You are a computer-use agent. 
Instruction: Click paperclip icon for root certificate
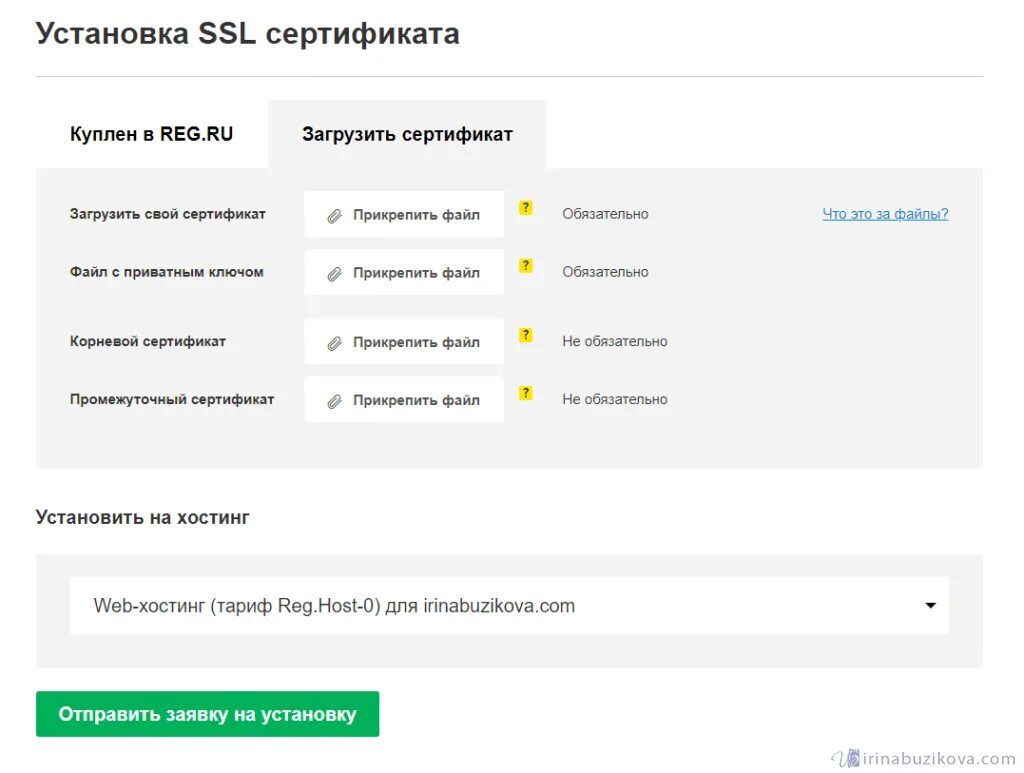[334, 343]
